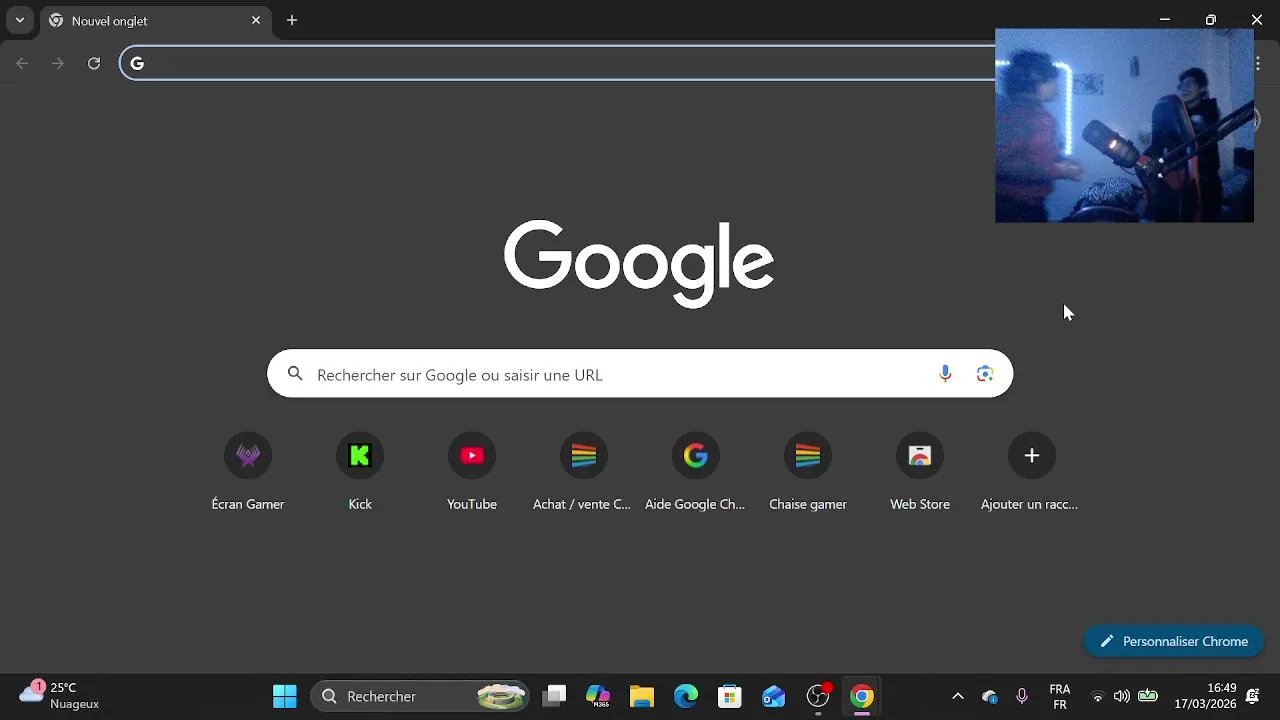Open Outlook from the taskbar

(774, 696)
